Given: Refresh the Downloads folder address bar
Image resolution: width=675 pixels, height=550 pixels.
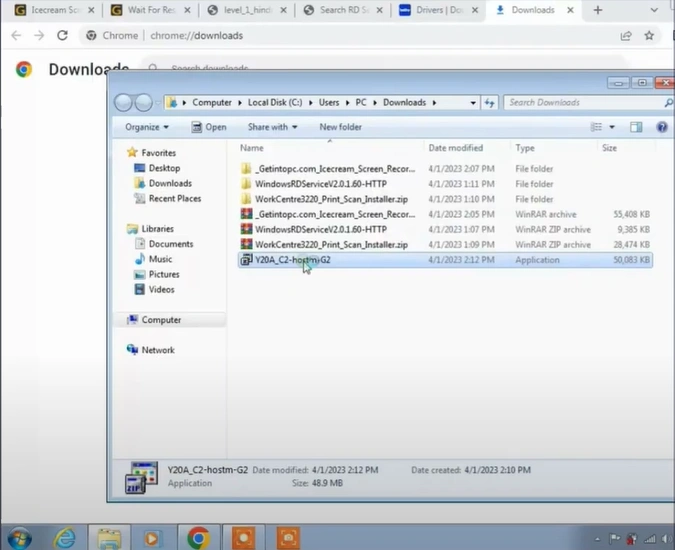Looking at the screenshot, I should (x=490, y=102).
